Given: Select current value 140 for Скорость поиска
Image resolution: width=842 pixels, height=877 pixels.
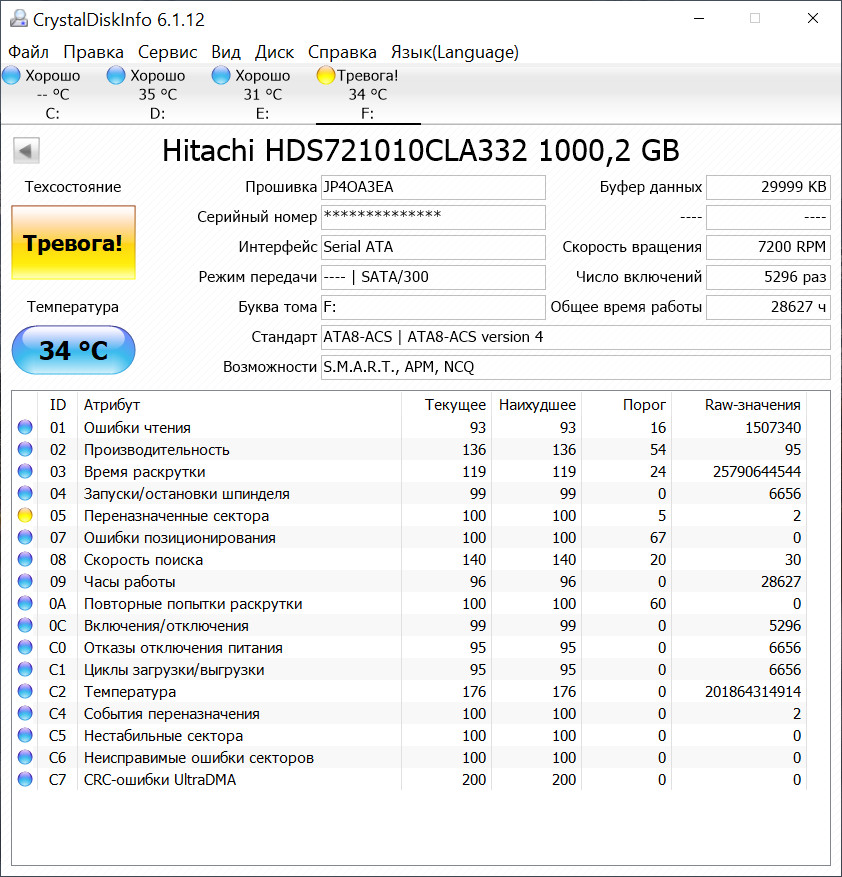Looking at the screenshot, I should pos(474,559).
